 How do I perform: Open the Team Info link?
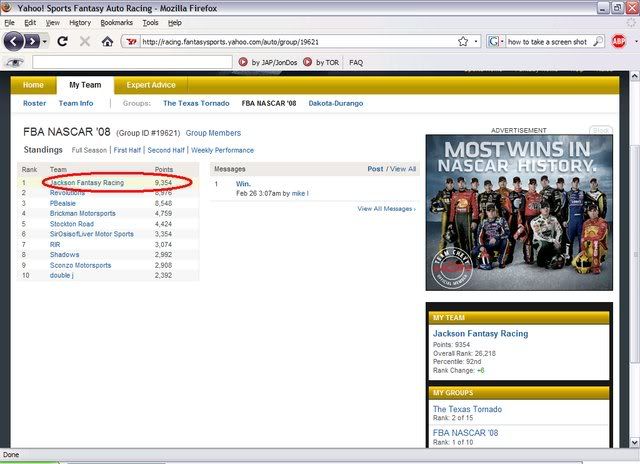click(x=76, y=103)
